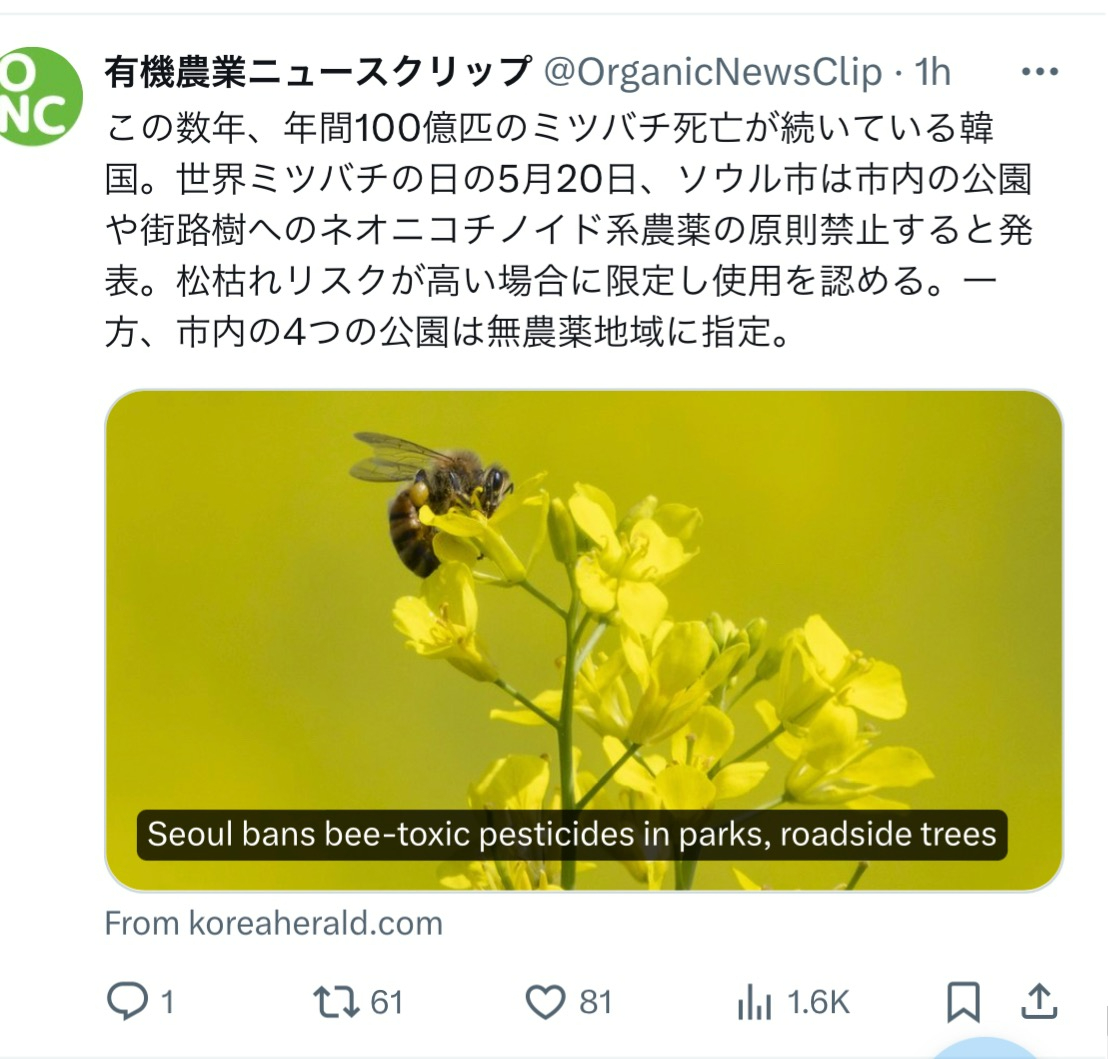The image size is (1108, 1059).
Task: Open the share menu via the upload icon
Action: (1040, 1000)
